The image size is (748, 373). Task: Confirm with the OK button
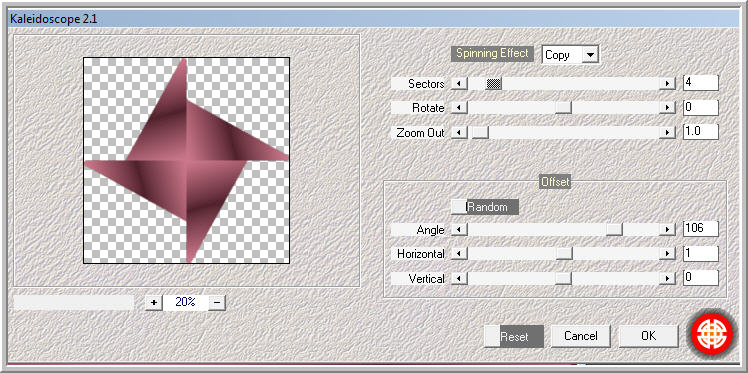pos(648,336)
